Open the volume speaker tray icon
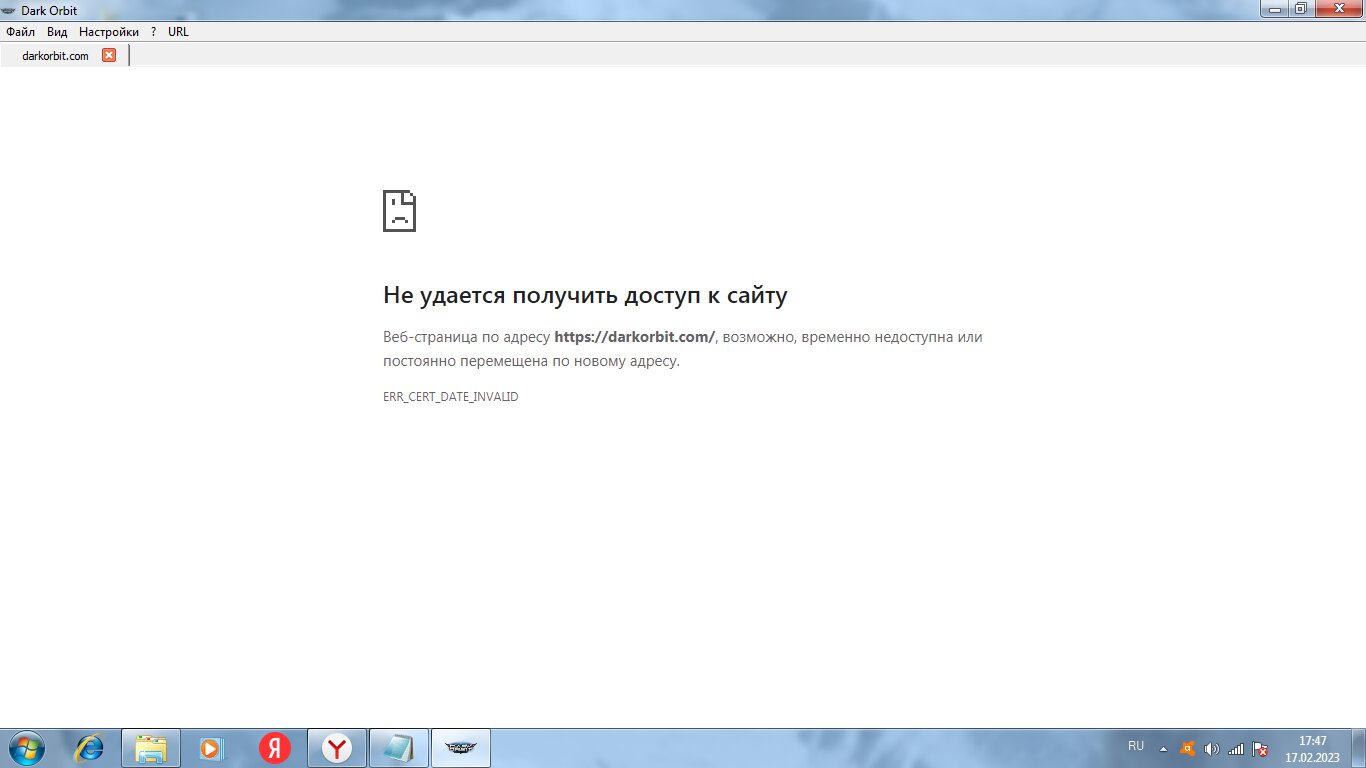Viewport: 1366px width, 768px height. pyautogui.click(x=1212, y=748)
